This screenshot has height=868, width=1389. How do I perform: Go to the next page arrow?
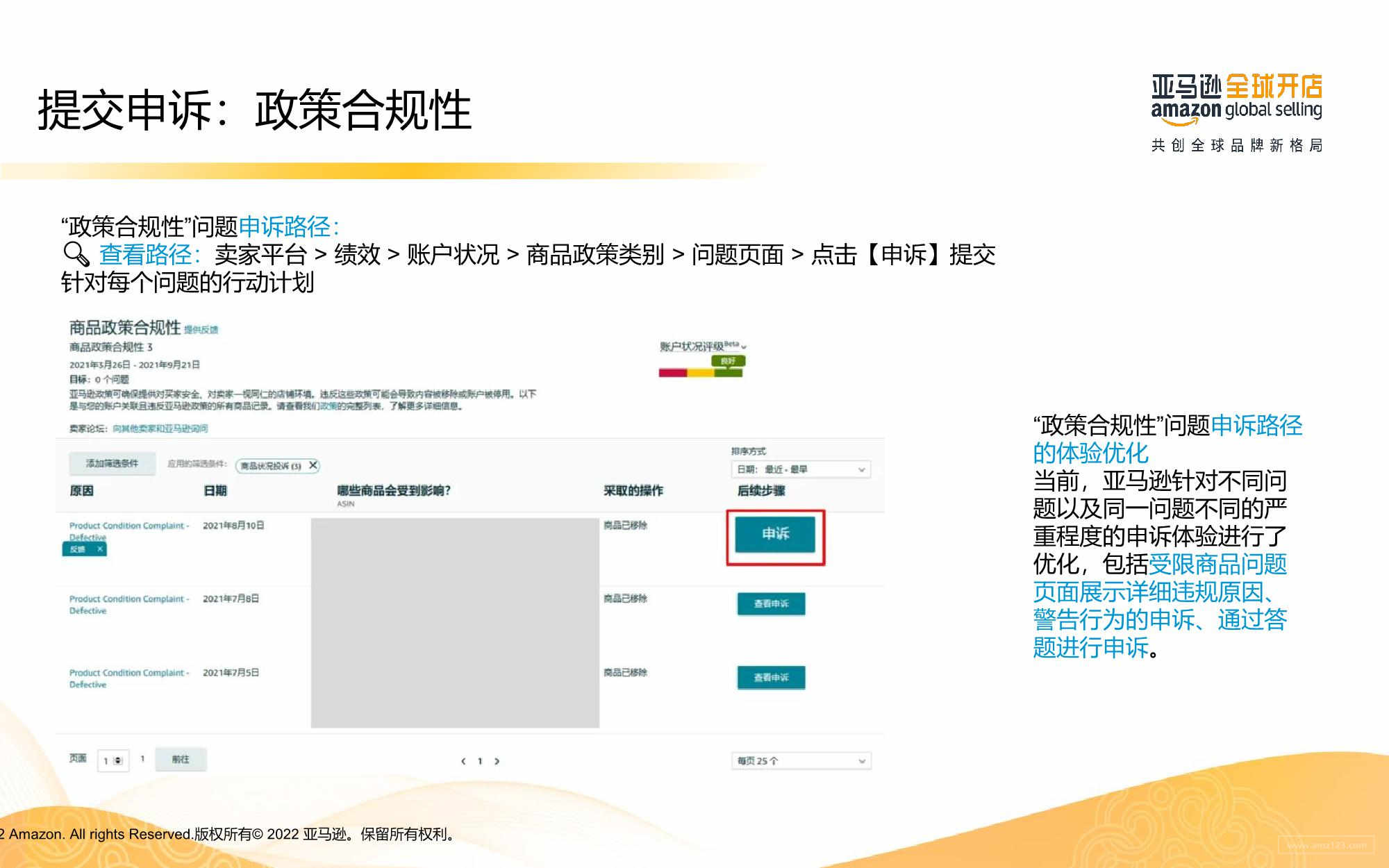point(497,762)
